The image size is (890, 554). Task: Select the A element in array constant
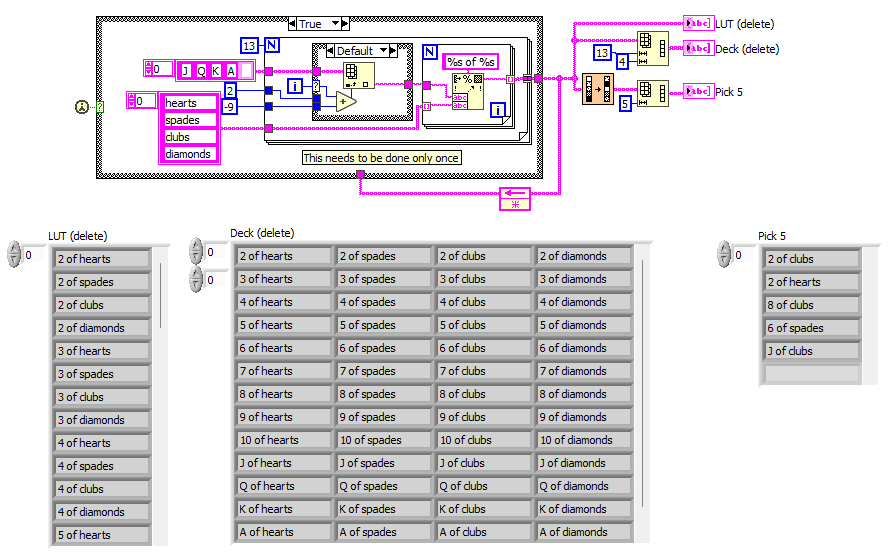(x=231, y=71)
